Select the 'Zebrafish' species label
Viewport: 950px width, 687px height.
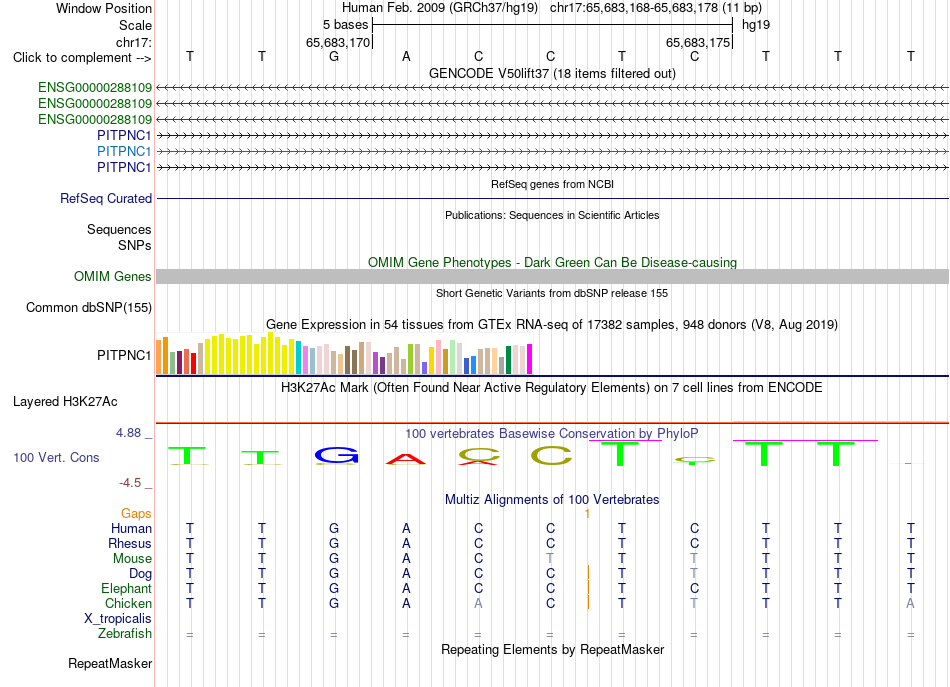coord(125,634)
